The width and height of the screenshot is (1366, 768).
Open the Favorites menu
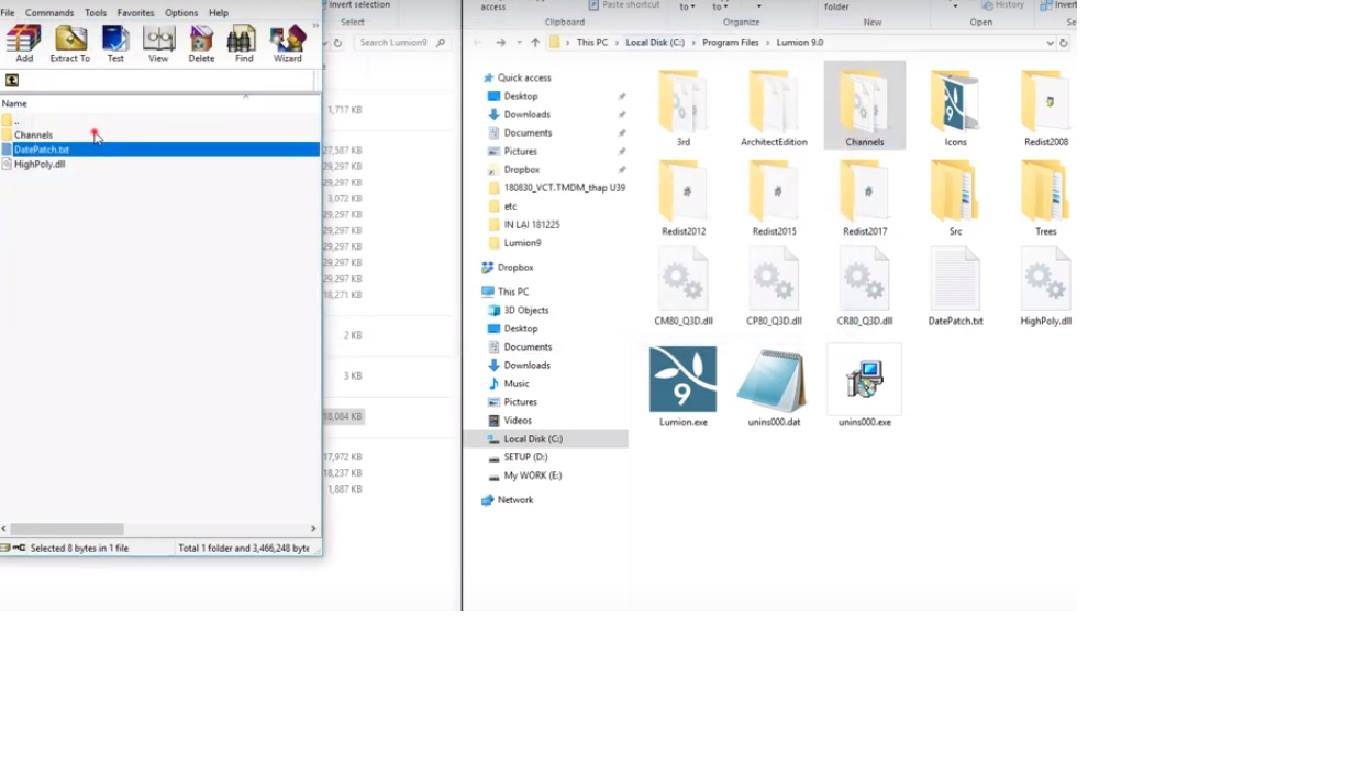click(136, 13)
